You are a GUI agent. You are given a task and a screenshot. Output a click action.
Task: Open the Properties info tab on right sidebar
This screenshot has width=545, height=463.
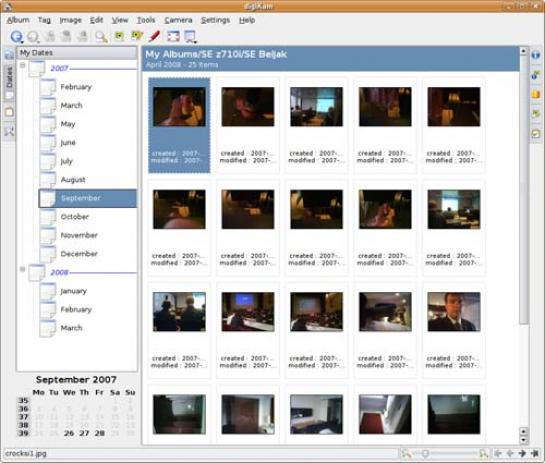point(536,55)
